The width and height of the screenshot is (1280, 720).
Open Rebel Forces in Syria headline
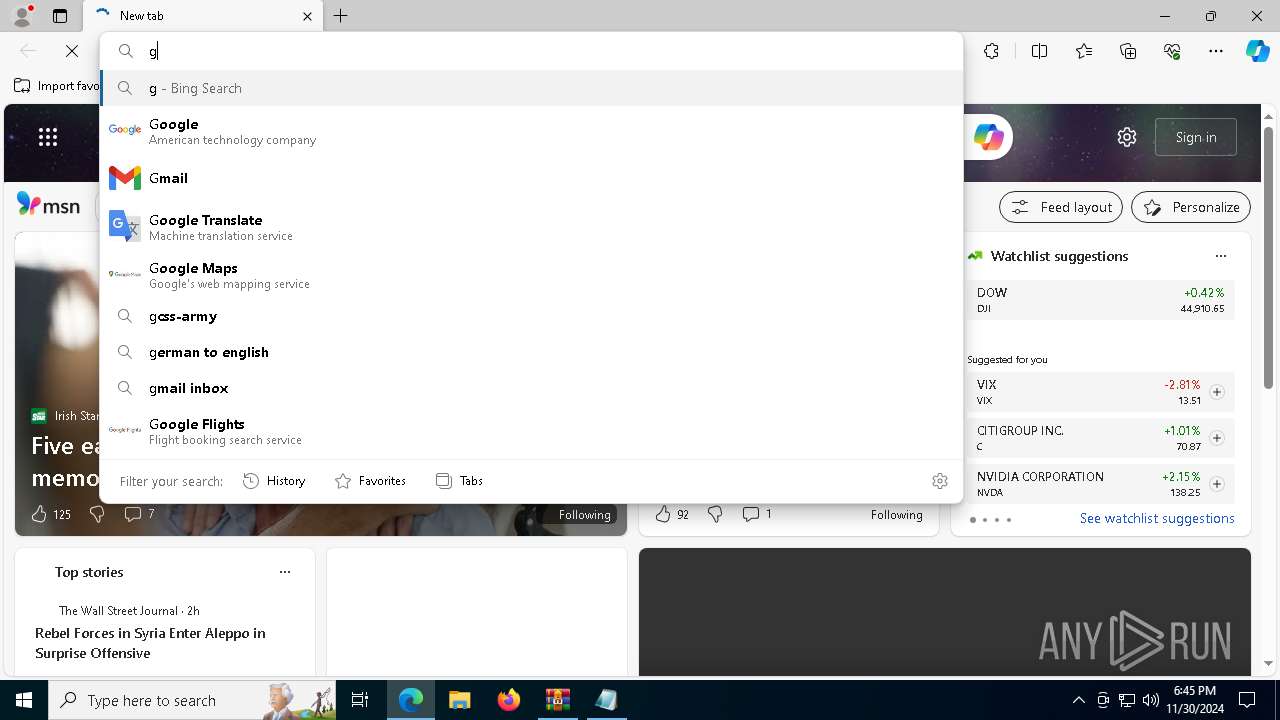point(150,643)
